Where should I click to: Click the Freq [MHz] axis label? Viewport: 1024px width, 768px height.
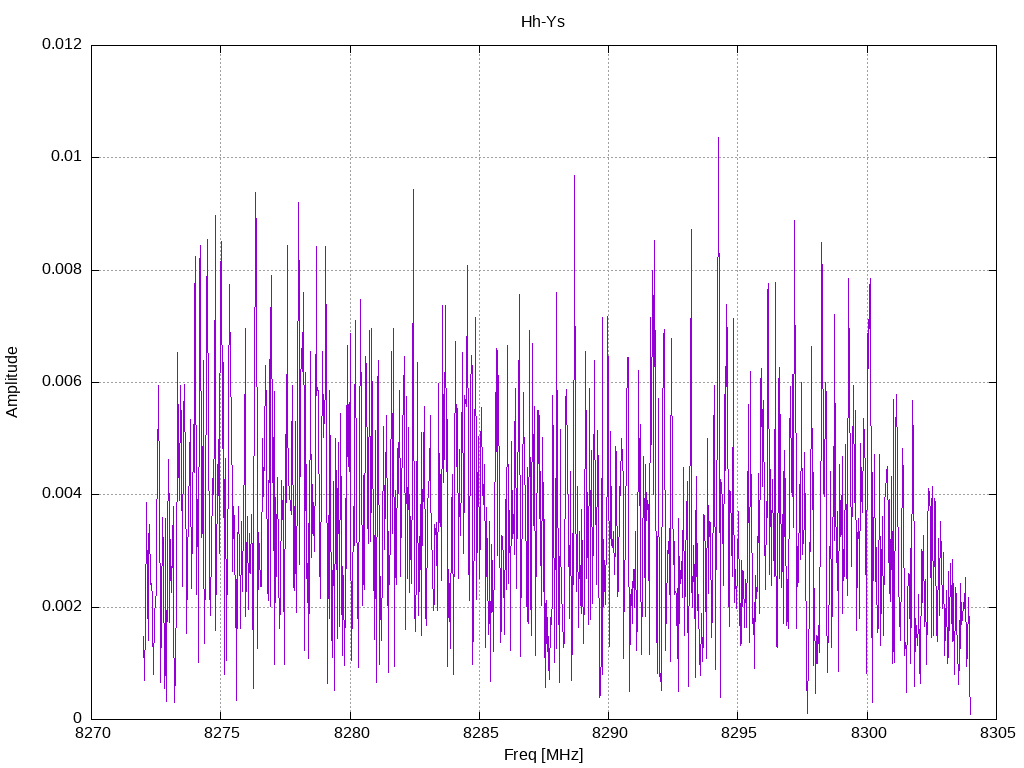pos(543,754)
